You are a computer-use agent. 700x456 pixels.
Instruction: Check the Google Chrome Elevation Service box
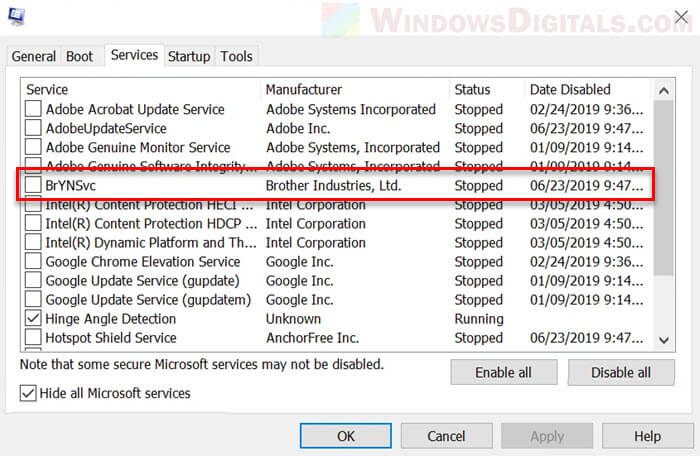(34, 262)
